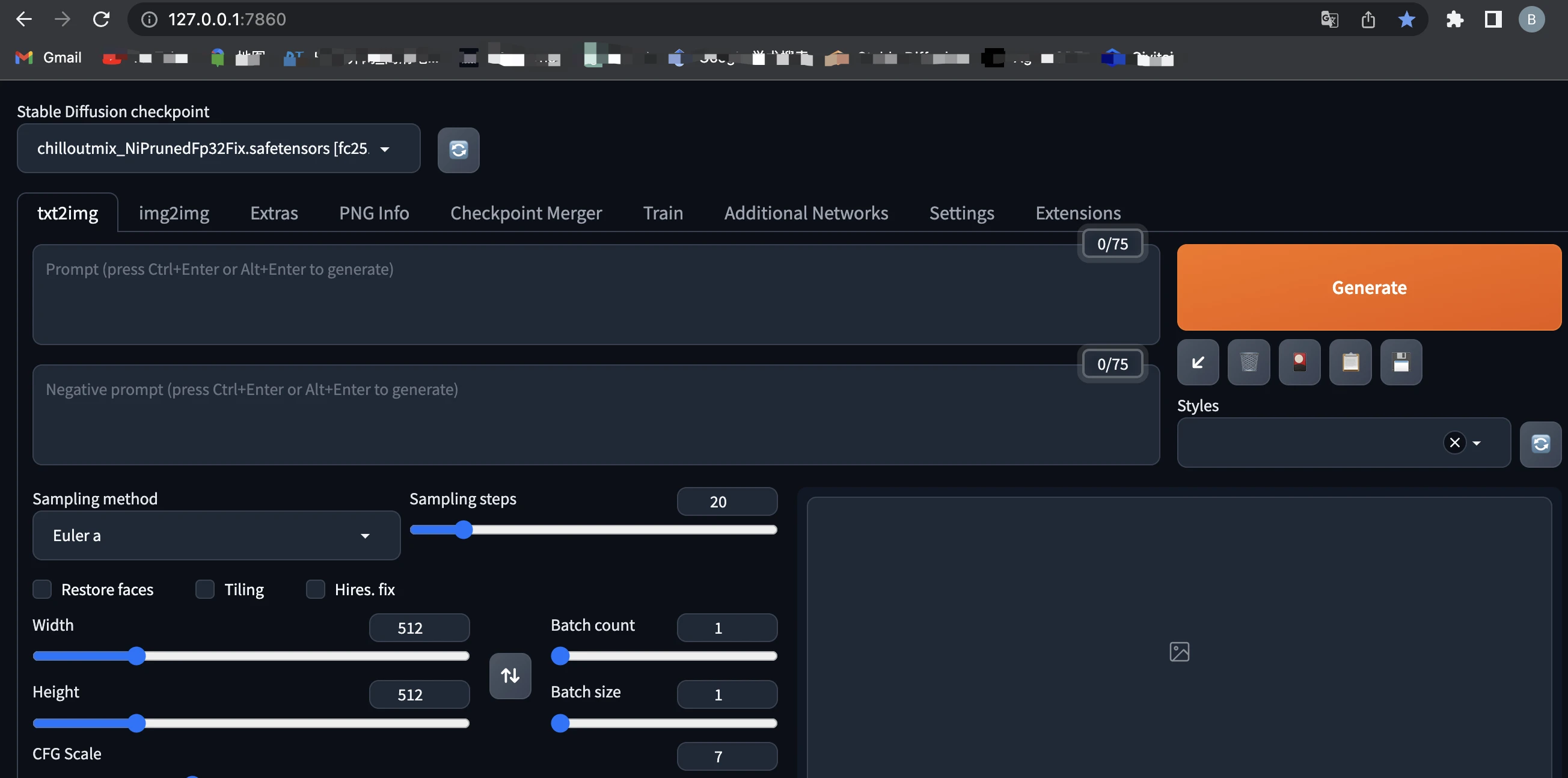Enable Hires. fix checkbox

tap(315, 589)
